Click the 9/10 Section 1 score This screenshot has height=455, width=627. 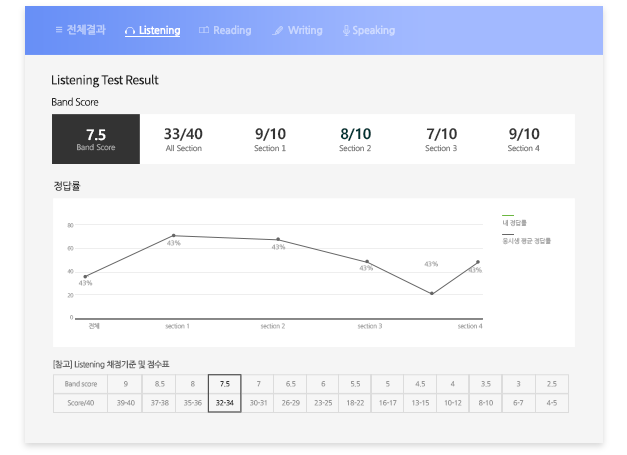270,139
